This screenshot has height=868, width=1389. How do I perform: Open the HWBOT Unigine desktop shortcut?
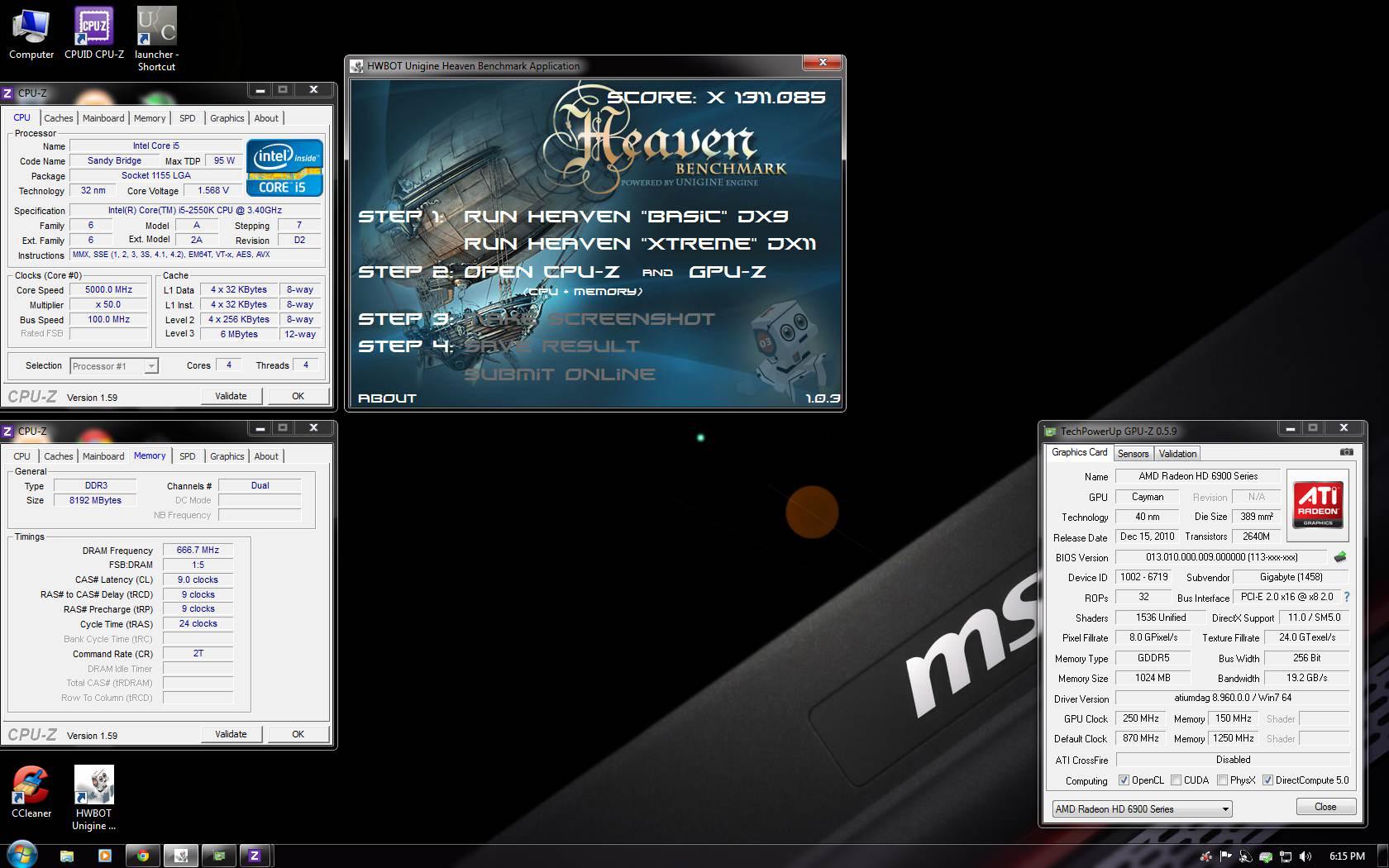coord(94,798)
